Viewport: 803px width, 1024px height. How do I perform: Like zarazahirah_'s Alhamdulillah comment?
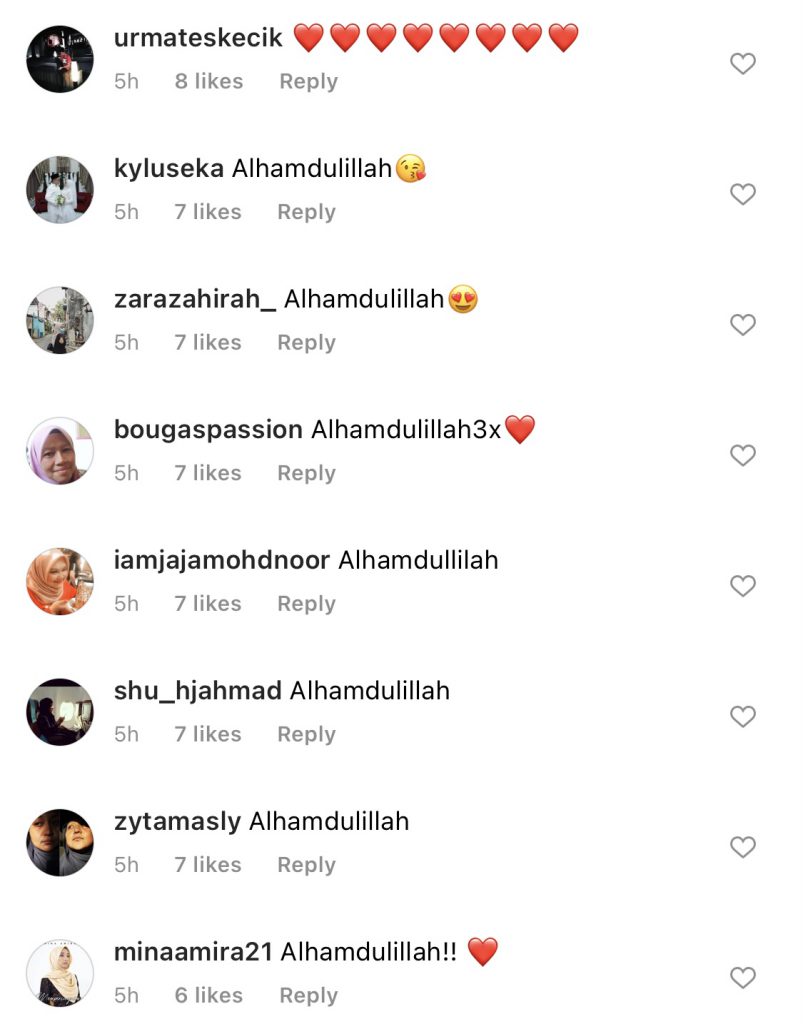[742, 325]
